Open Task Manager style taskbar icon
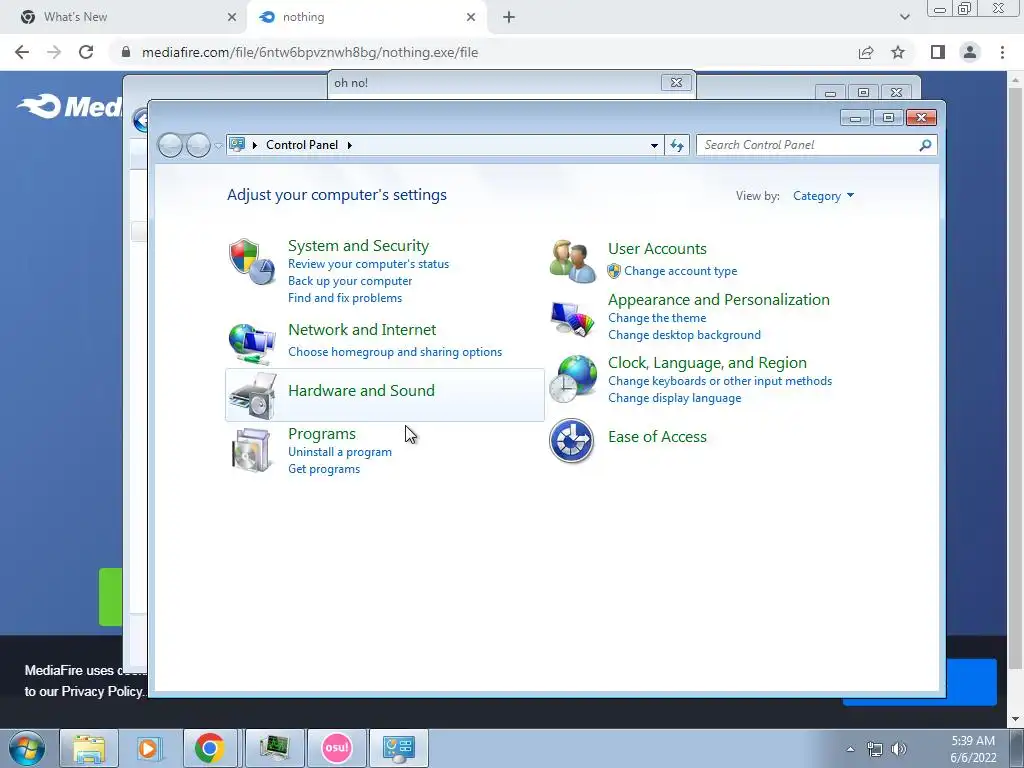 [274, 748]
